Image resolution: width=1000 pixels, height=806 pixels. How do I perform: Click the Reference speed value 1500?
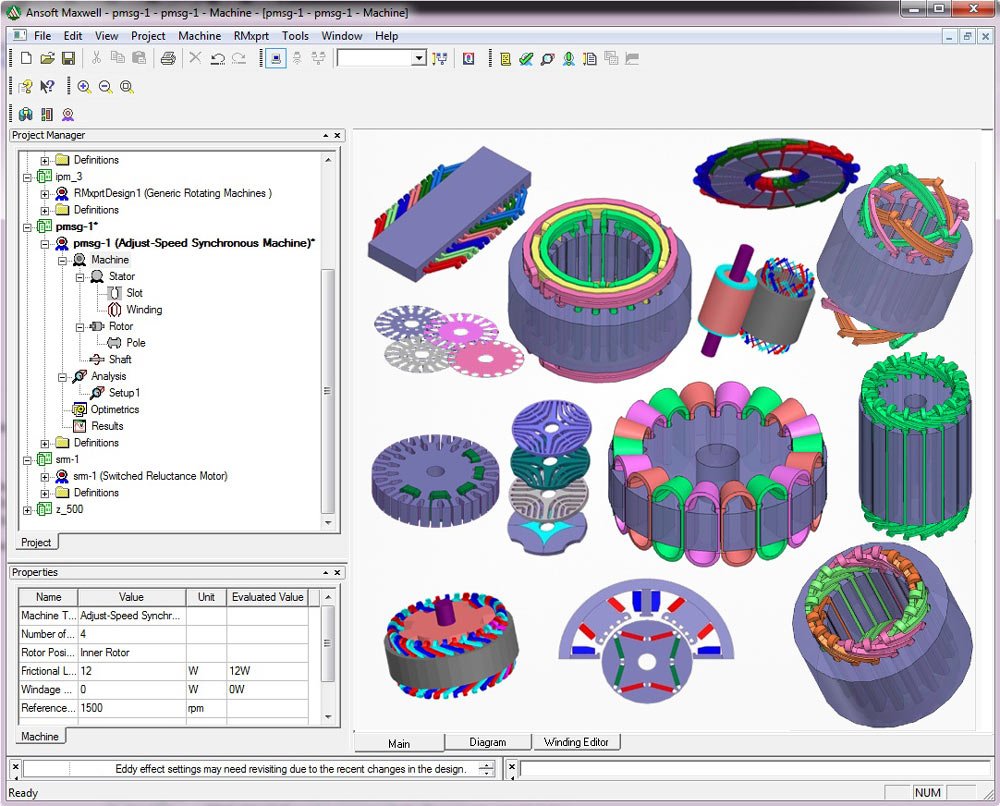[x=132, y=708]
